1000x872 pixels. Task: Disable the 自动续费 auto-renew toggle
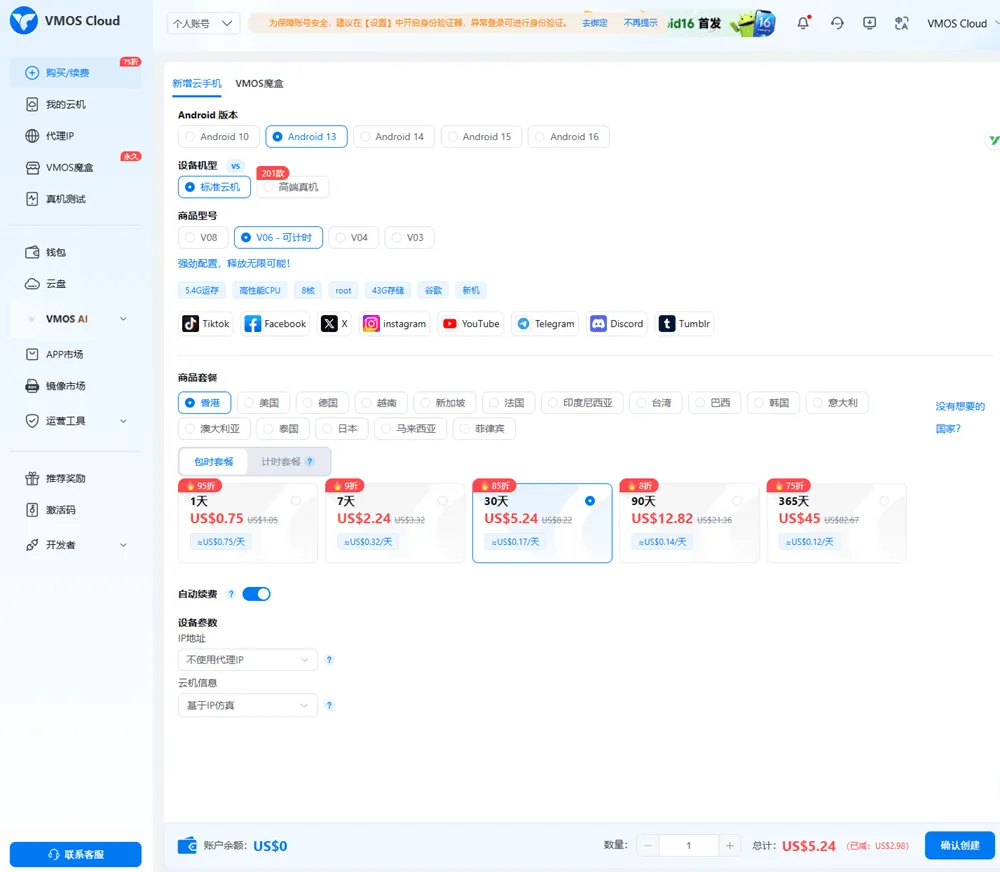257,593
